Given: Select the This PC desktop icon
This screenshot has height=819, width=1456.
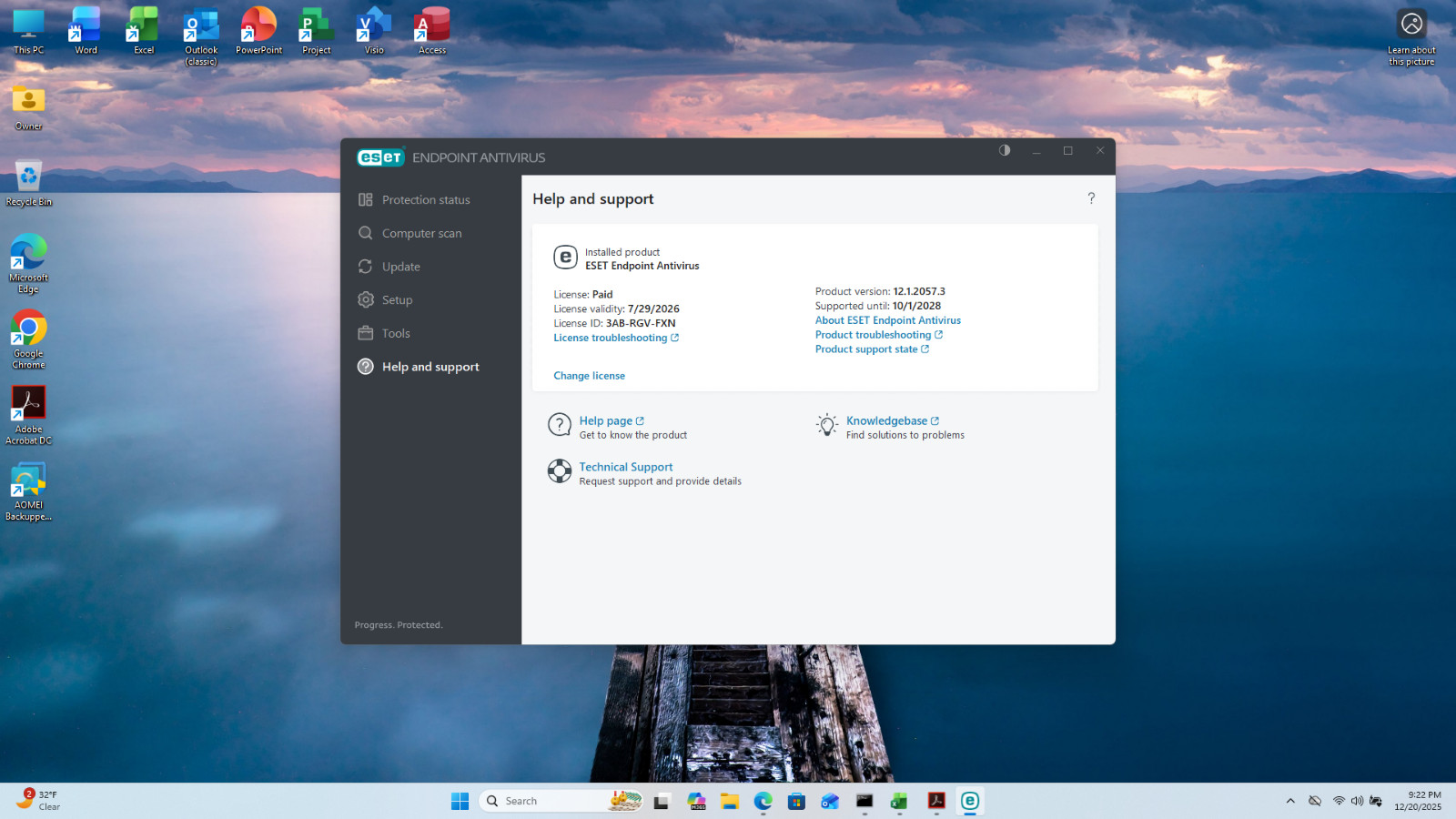Looking at the screenshot, I should (x=28, y=32).
